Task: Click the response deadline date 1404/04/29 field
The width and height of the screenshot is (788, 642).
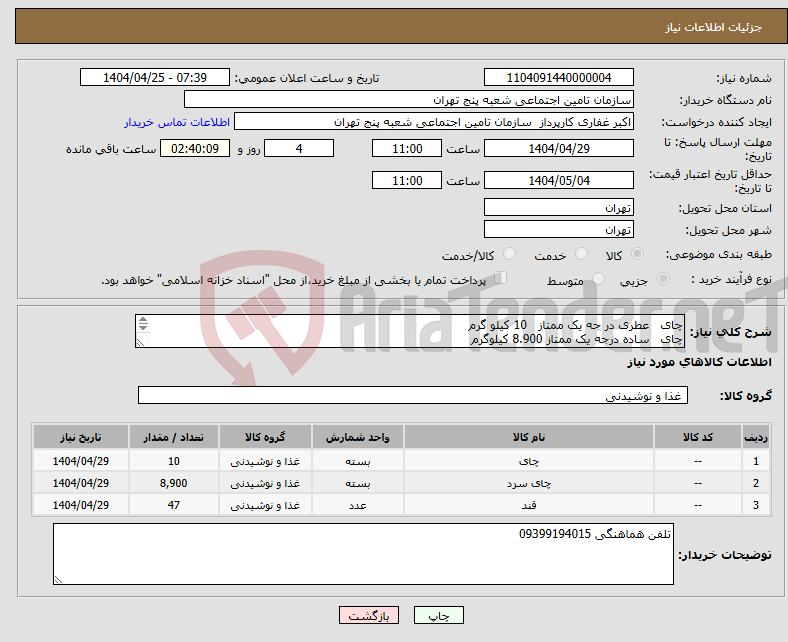Action: (558, 149)
